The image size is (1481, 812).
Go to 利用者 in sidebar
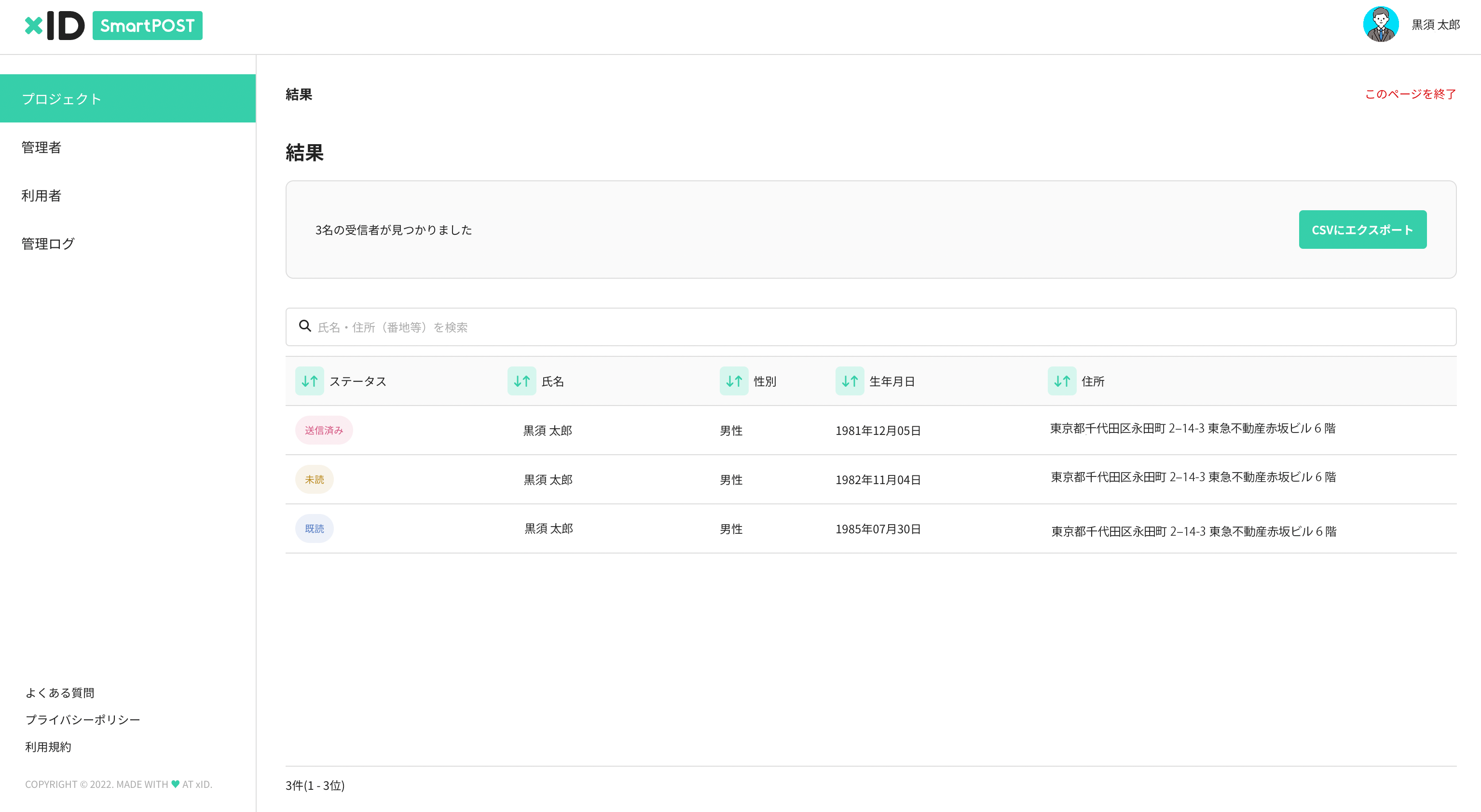pos(41,195)
